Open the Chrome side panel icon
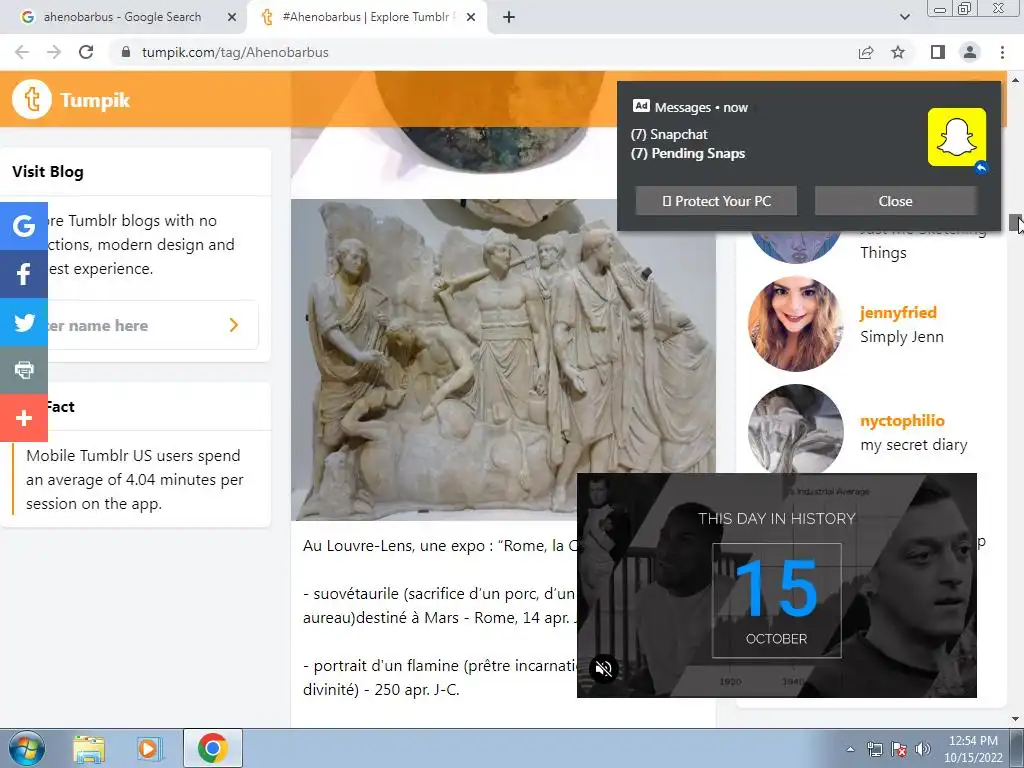 [938, 52]
